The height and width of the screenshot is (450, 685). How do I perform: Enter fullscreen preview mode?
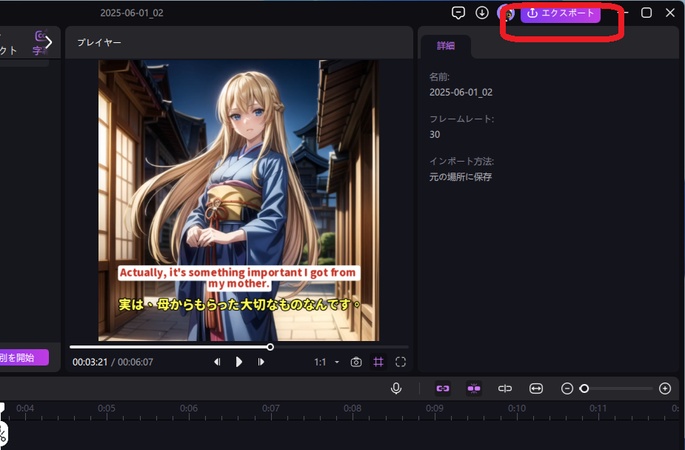pyautogui.click(x=401, y=362)
